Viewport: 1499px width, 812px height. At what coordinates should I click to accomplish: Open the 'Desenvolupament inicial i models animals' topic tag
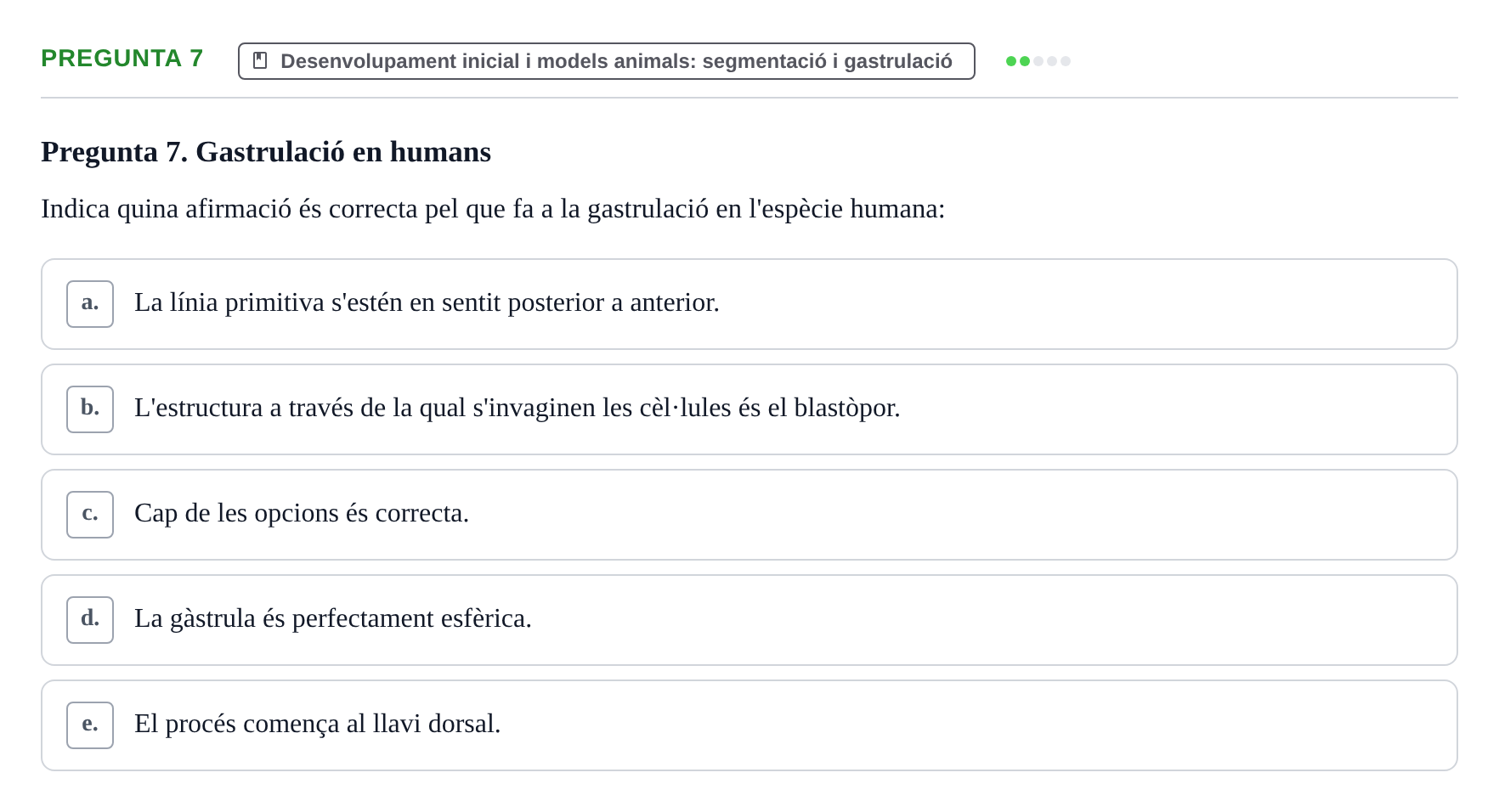click(607, 61)
